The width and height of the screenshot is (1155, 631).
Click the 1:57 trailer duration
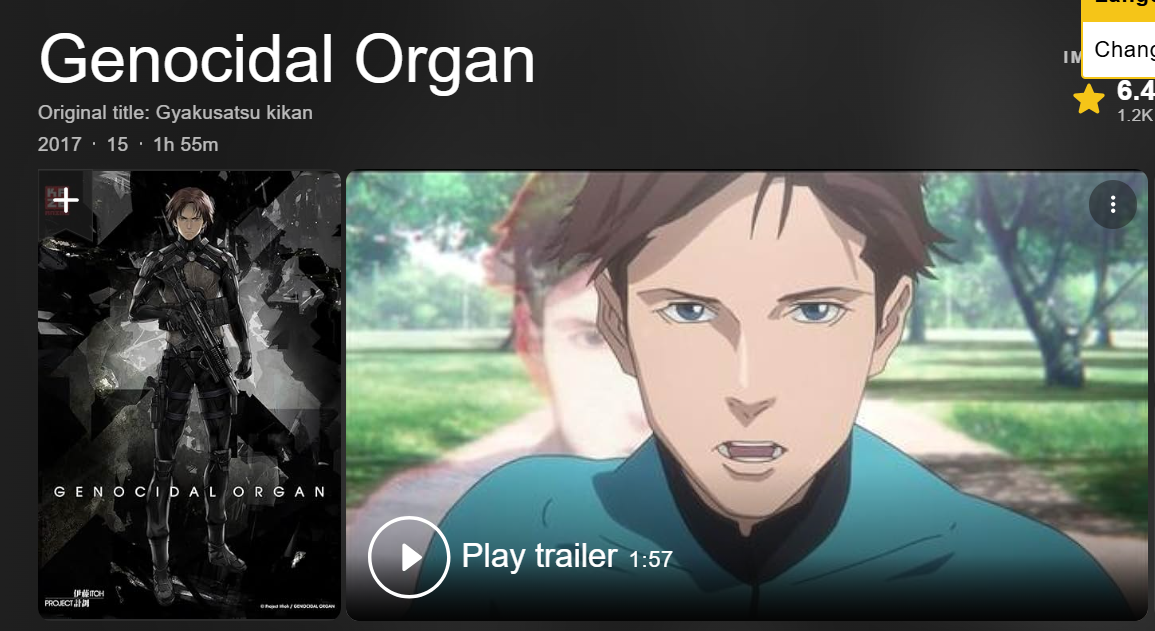[x=650, y=560]
